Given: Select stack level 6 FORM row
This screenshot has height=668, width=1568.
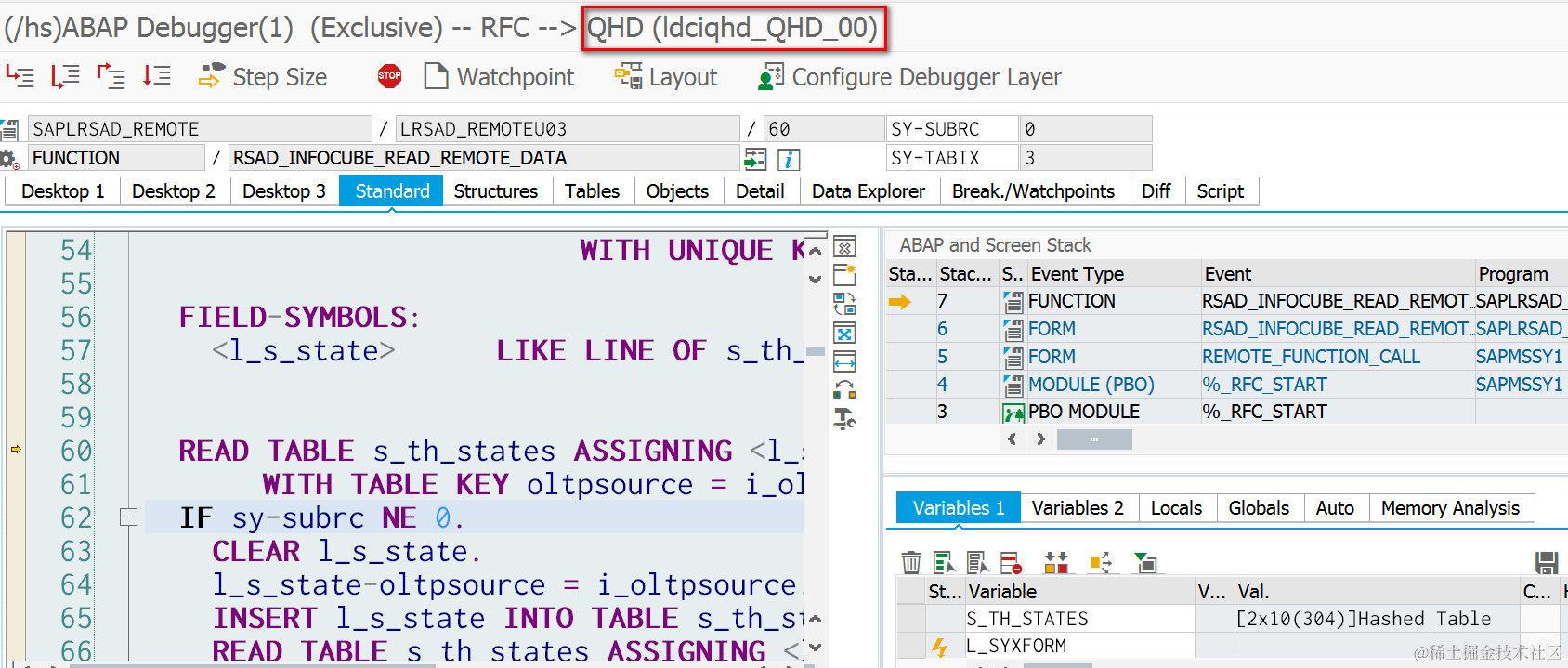Looking at the screenshot, I should pyautogui.click(x=1226, y=329).
